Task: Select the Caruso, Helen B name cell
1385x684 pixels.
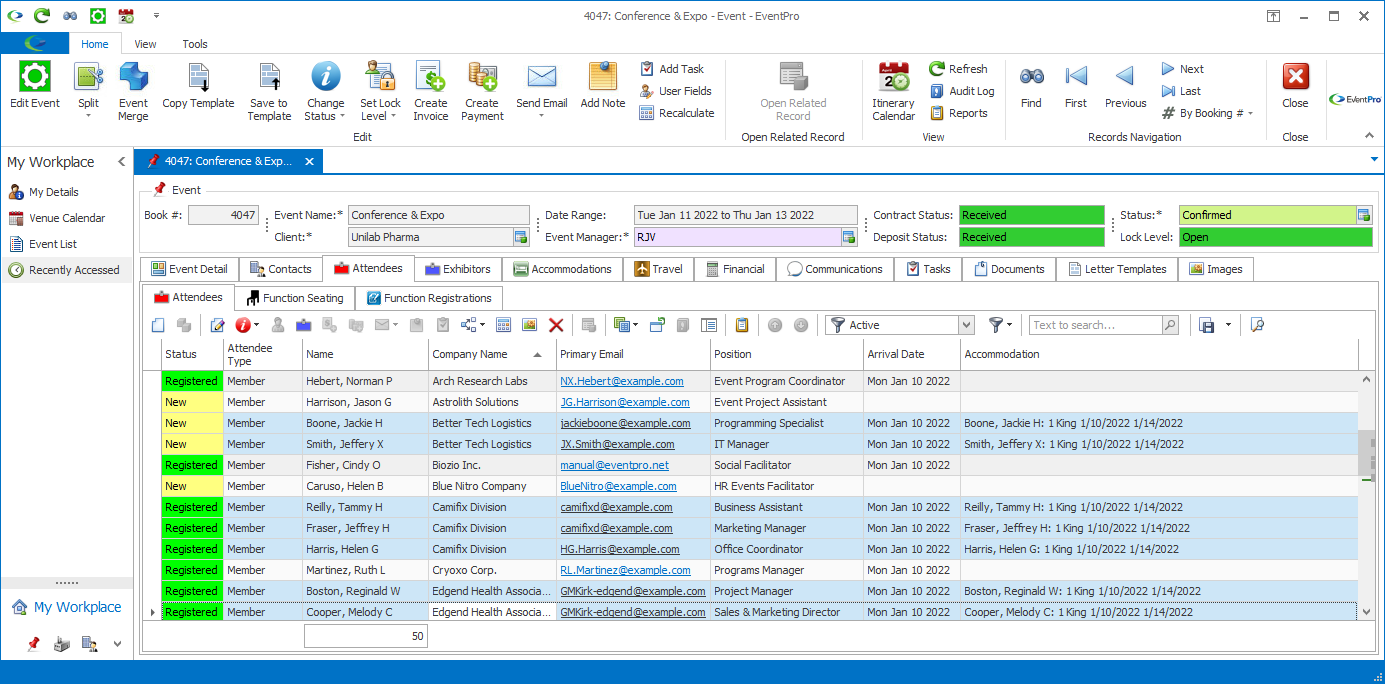Action: tap(365, 486)
